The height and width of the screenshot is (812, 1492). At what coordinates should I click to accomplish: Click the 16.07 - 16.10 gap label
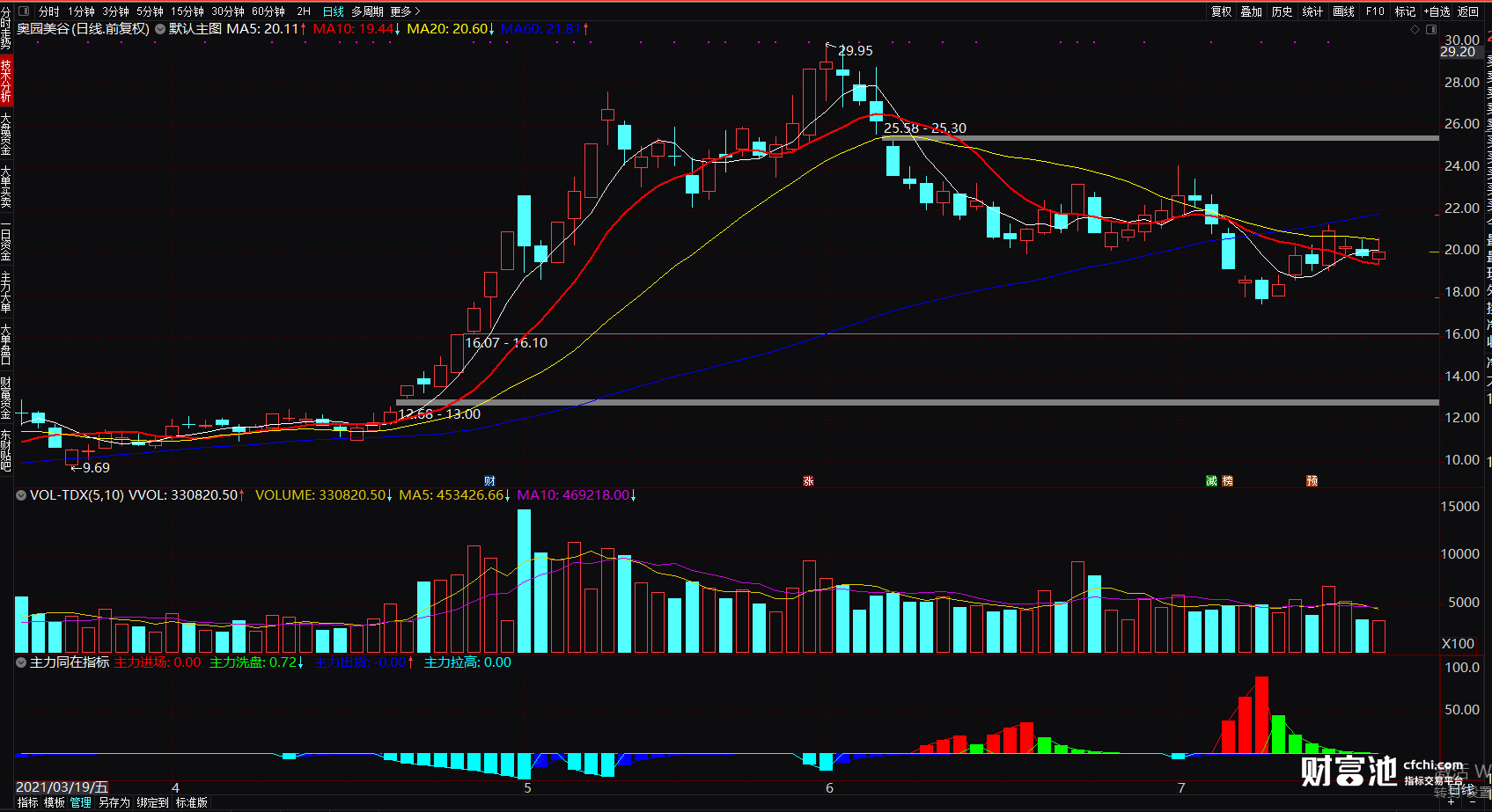coord(506,343)
